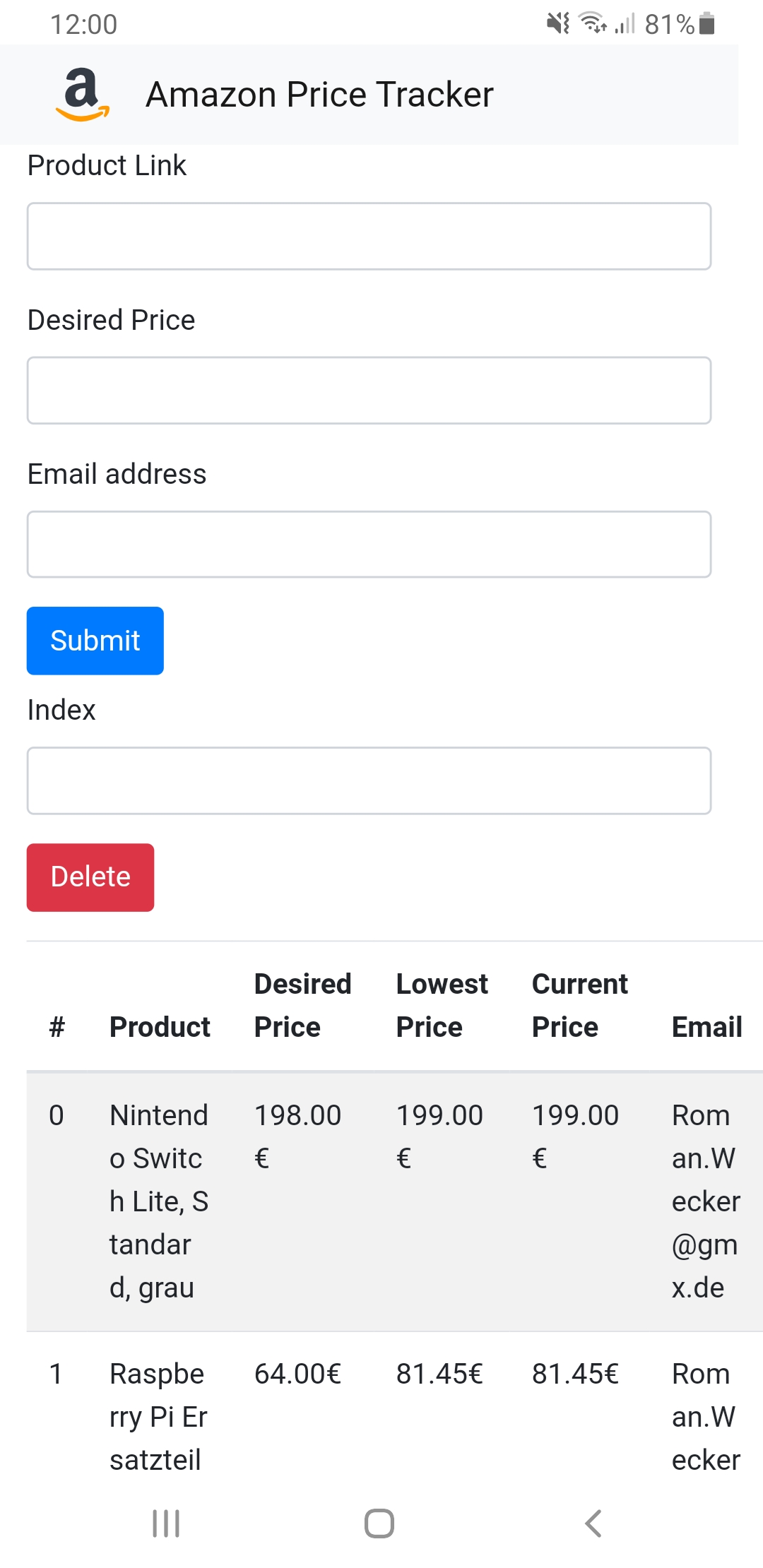The width and height of the screenshot is (763, 1568).
Task: Click into the Desired Price field
Action: [x=369, y=391]
